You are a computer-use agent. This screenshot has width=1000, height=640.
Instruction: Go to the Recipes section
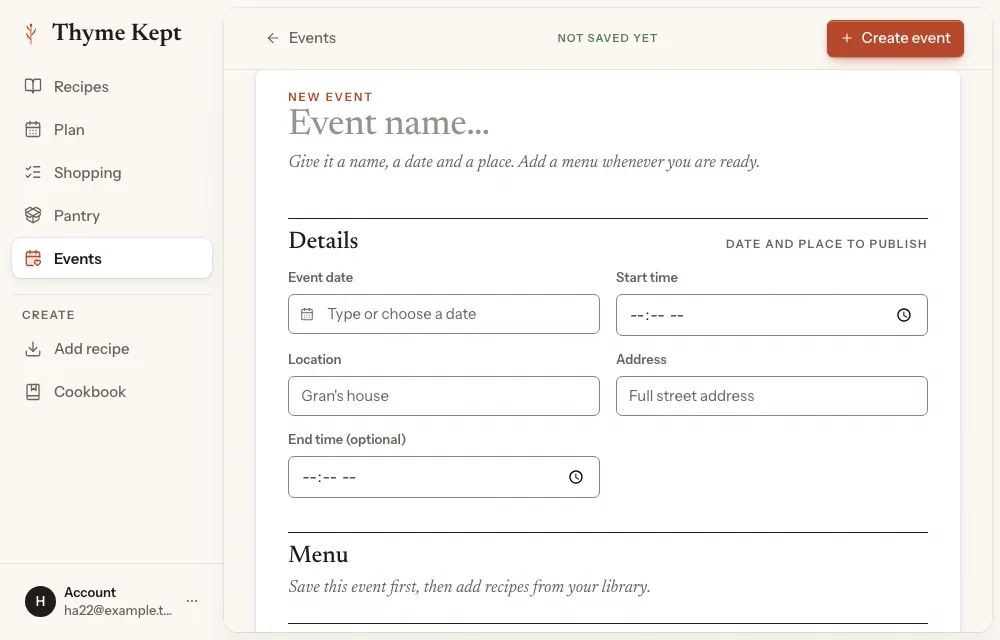tap(112, 87)
